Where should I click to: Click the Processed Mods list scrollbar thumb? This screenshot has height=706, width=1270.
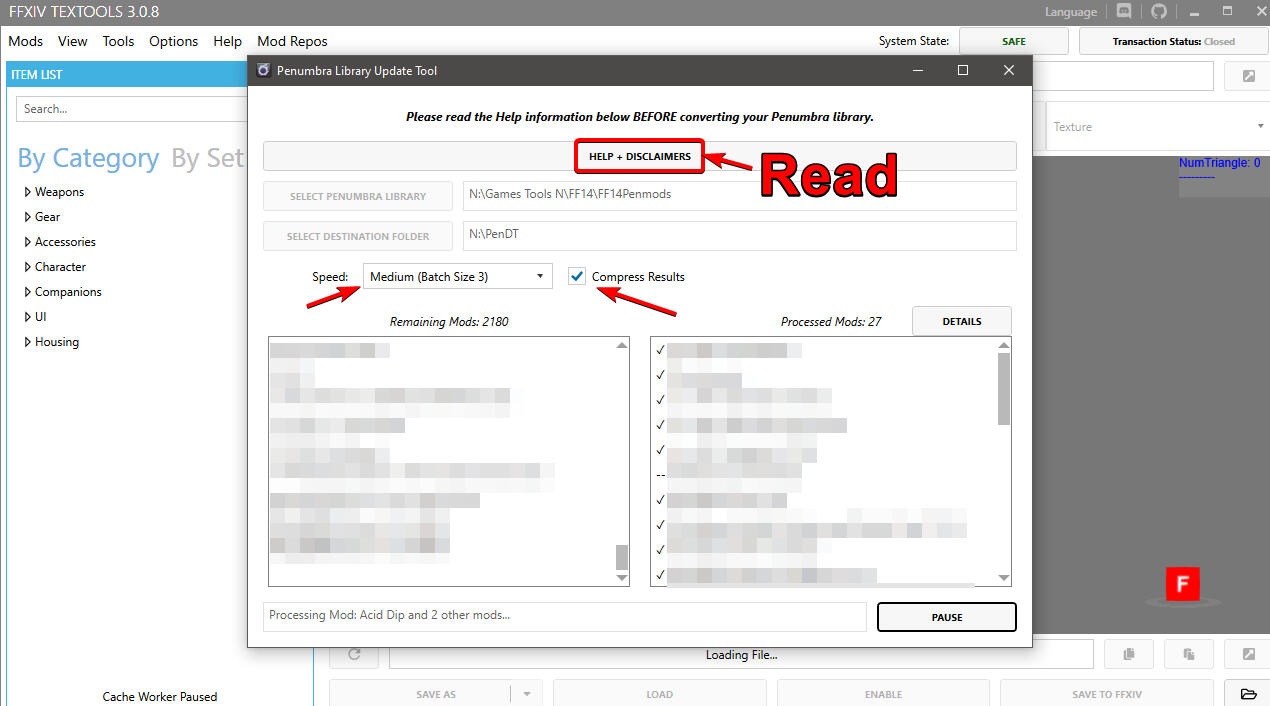(1004, 388)
